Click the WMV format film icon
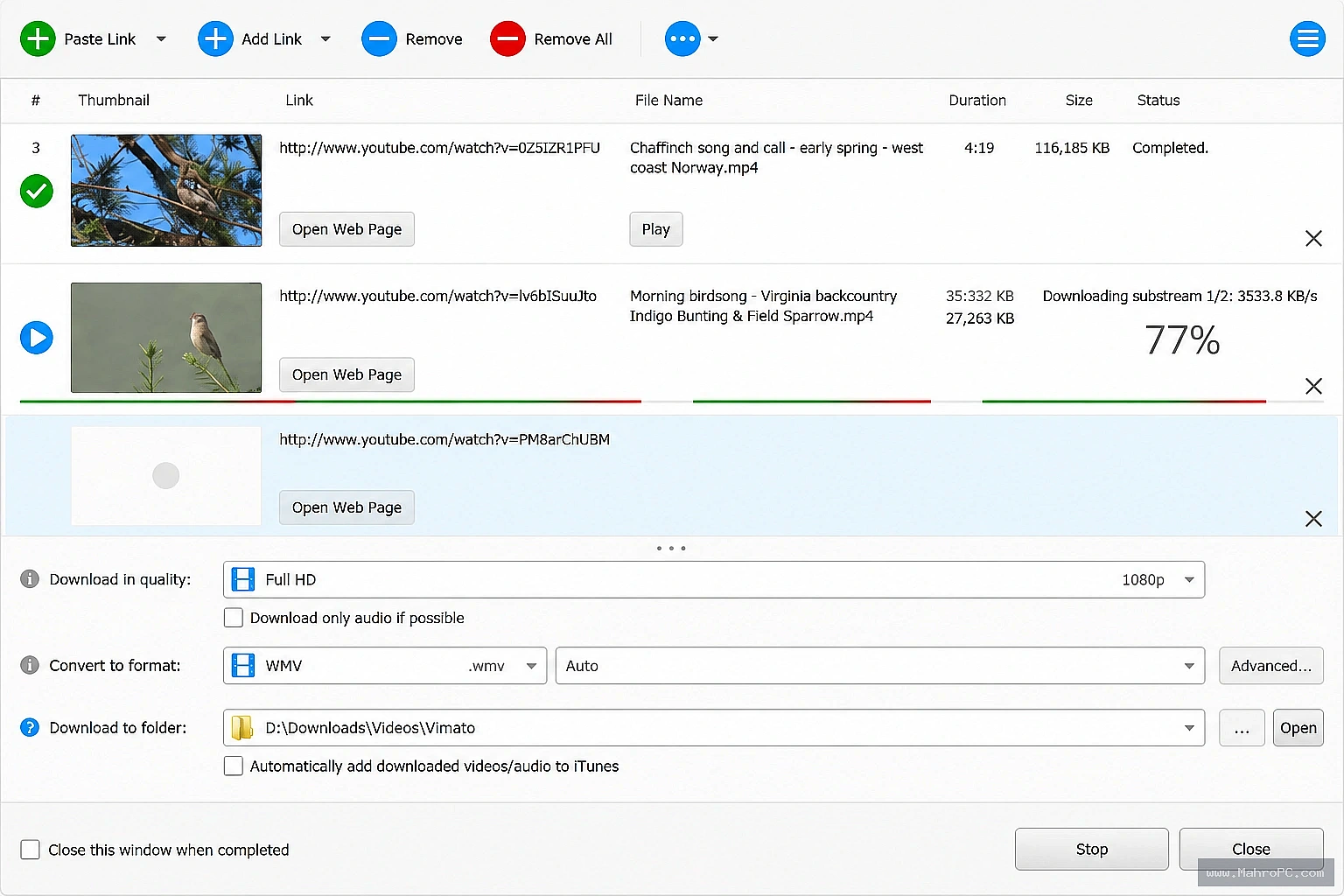Image resolution: width=1344 pixels, height=896 pixels. coord(243,665)
